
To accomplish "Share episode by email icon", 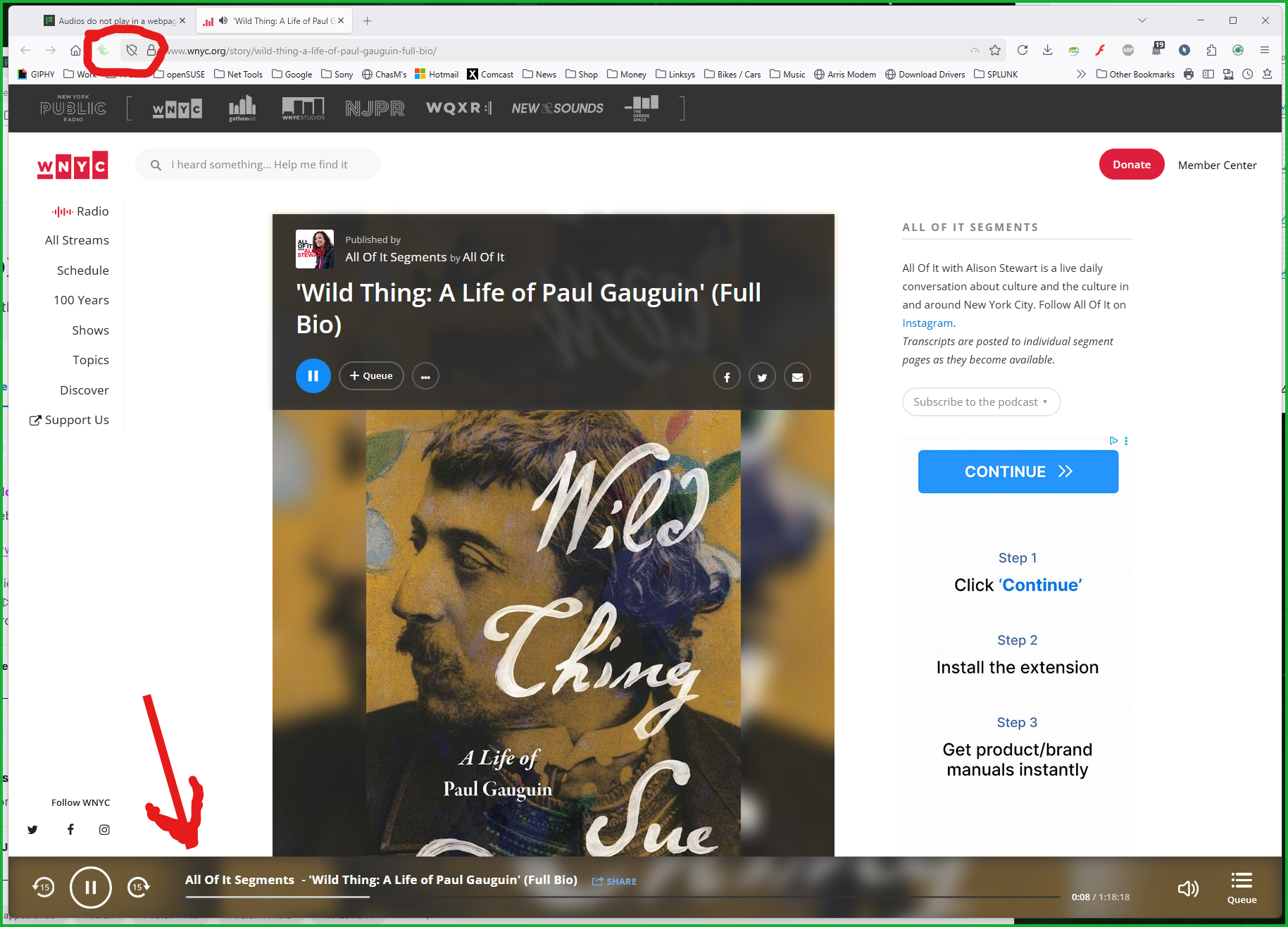I will (797, 377).
